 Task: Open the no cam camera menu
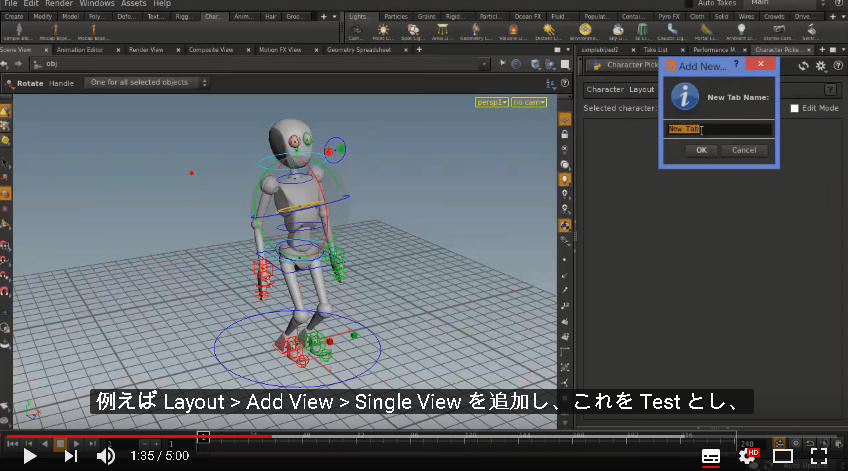[x=529, y=102]
